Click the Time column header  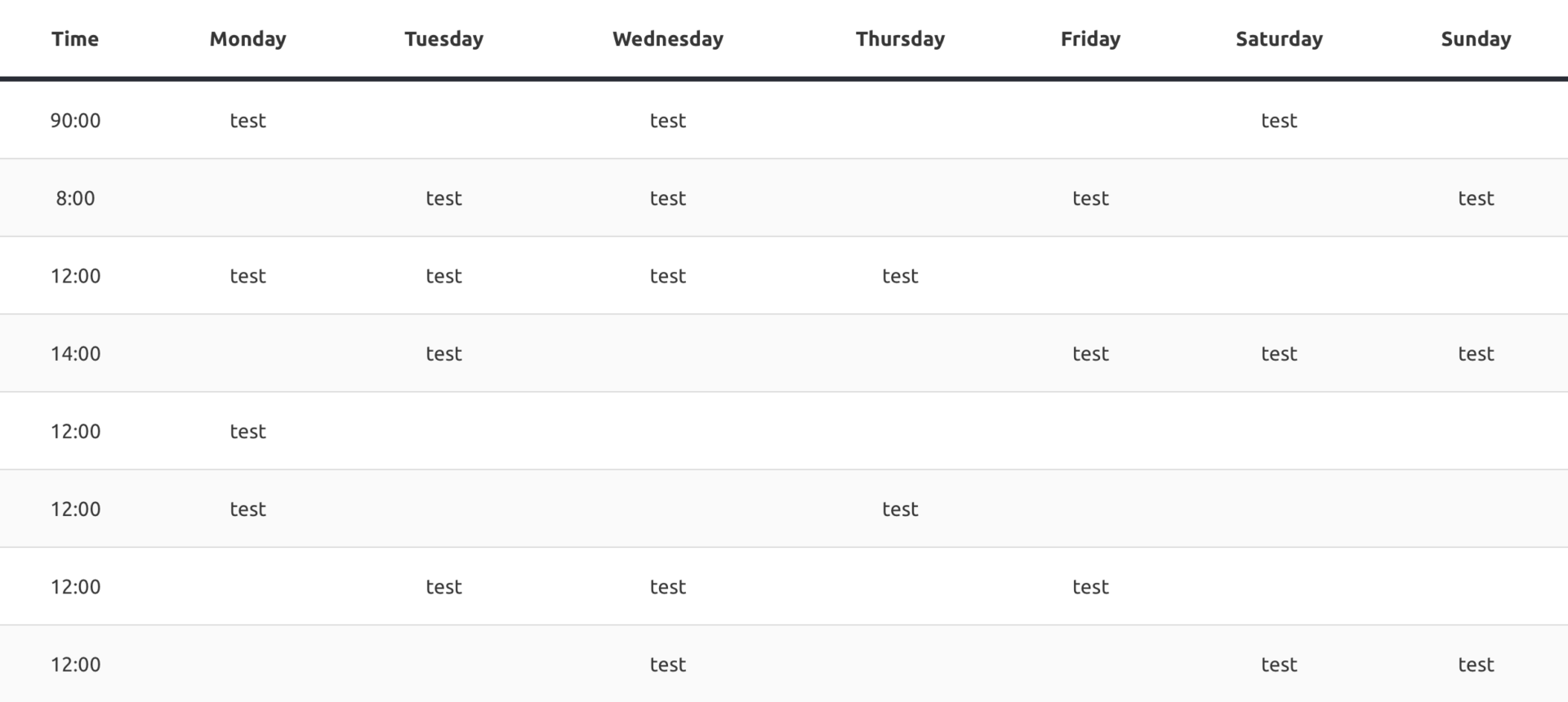(75, 39)
